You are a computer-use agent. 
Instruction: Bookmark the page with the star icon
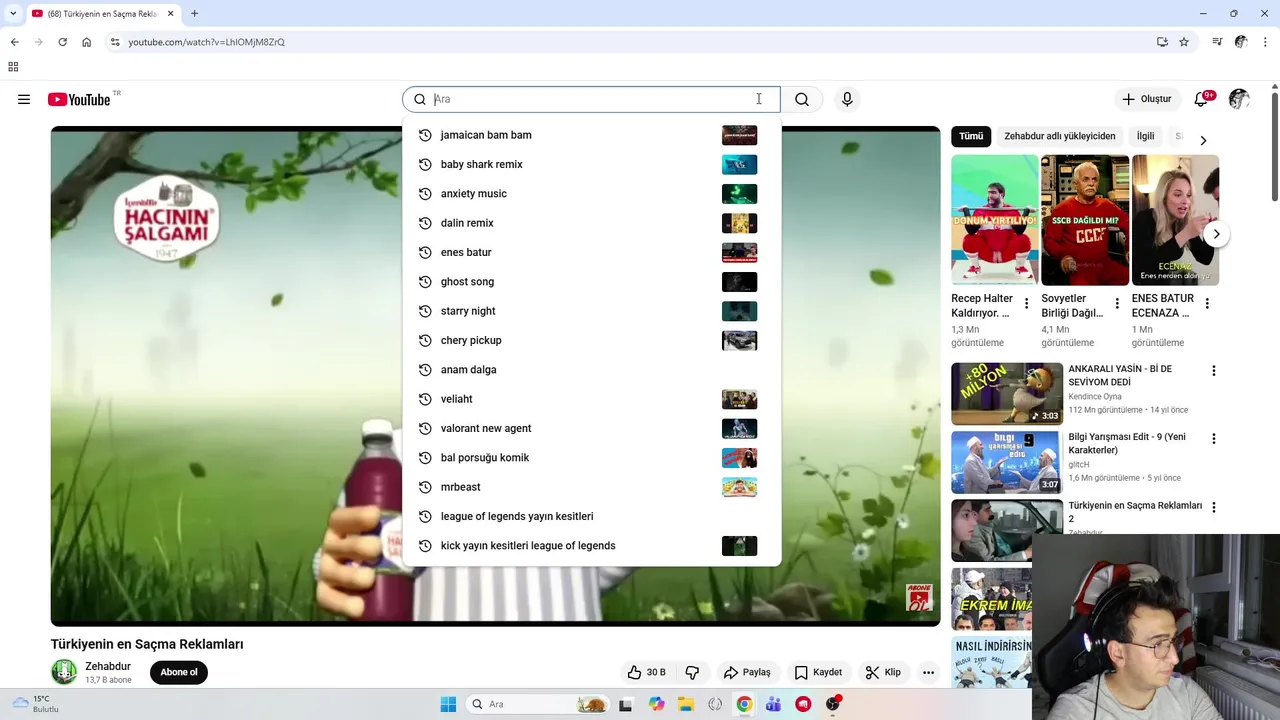tap(1184, 42)
